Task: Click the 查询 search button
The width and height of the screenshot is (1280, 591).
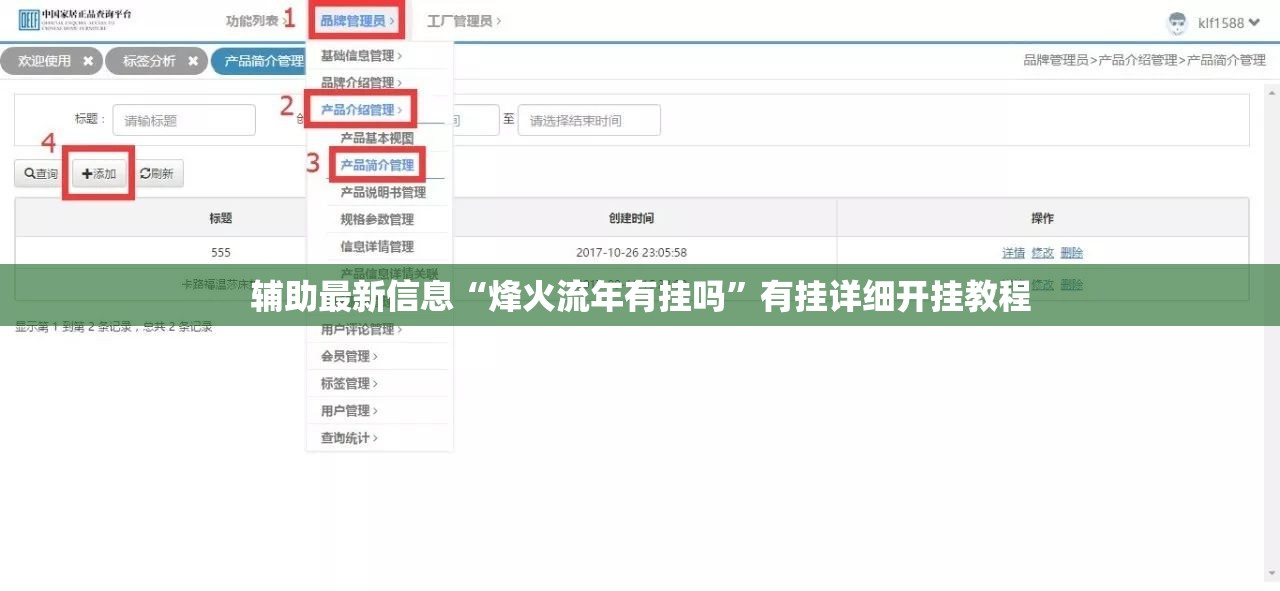Action: tap(41, 173)
